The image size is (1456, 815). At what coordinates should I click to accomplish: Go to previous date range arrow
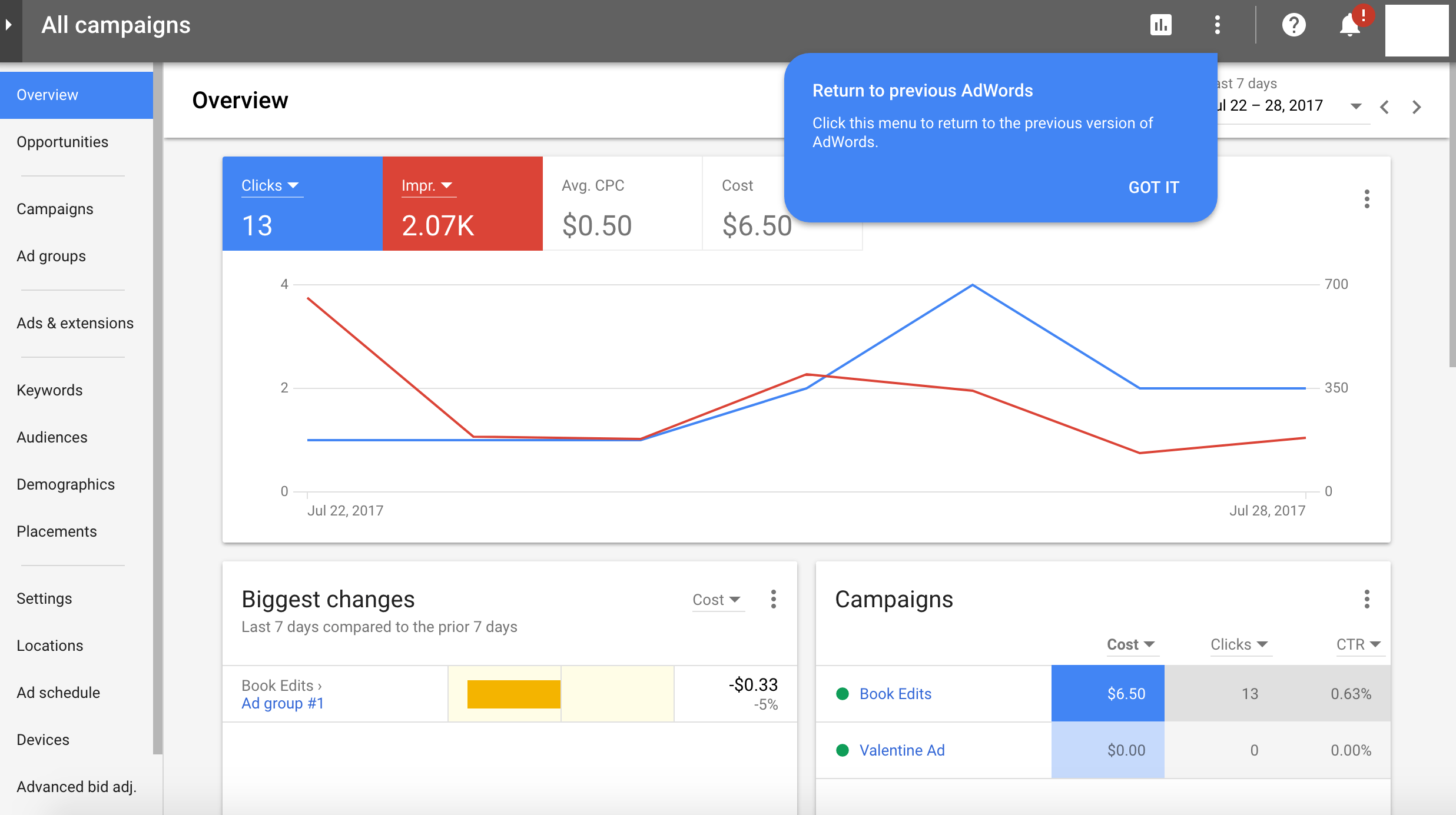pyautogui.click(x=1385, y=107)
